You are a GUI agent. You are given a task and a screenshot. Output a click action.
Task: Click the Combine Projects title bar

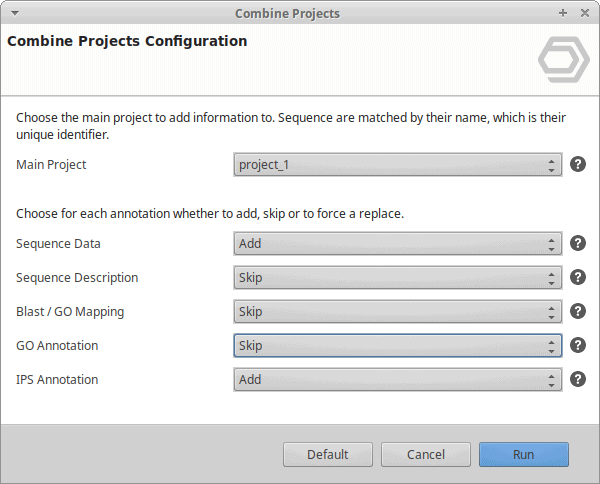[x=287, y=13]
